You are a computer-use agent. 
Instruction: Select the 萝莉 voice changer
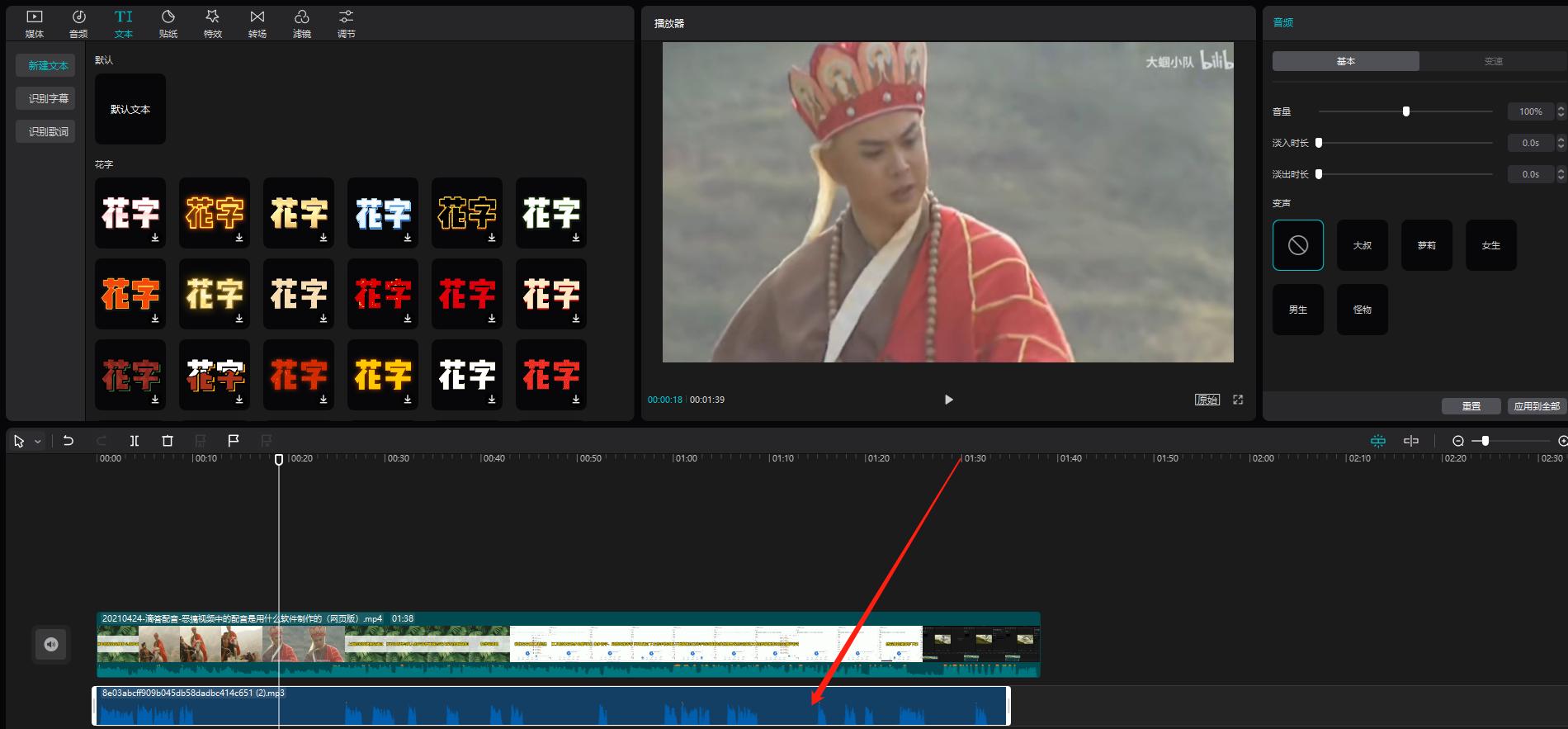point(1427,245)
